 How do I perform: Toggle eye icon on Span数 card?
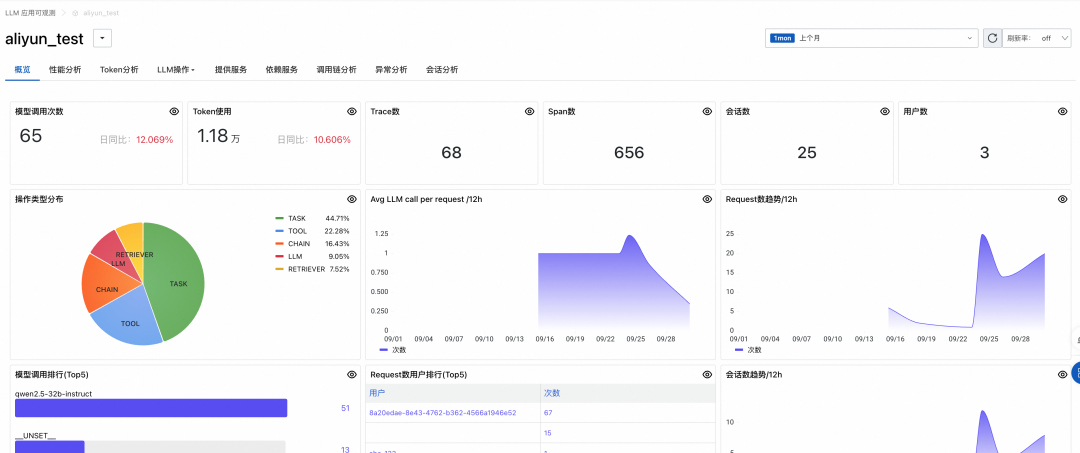click(707, 112)
